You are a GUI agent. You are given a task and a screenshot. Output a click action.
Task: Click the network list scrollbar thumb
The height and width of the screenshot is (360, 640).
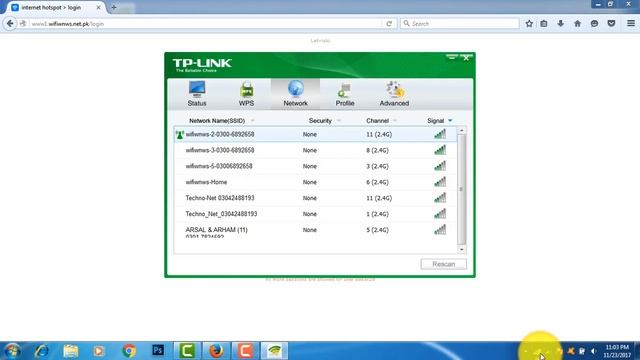[462, 189]
